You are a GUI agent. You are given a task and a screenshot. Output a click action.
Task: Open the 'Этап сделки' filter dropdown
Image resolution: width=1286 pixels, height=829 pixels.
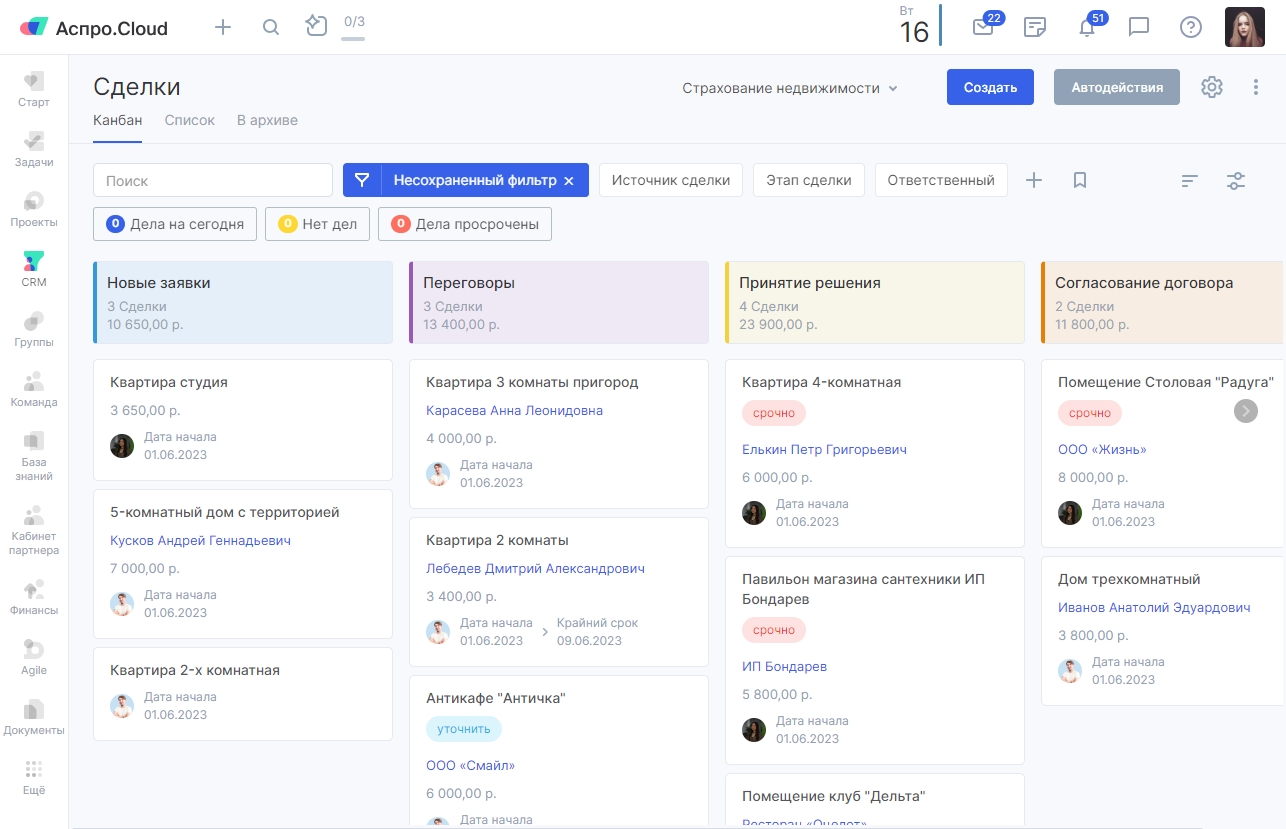point(808,180)
